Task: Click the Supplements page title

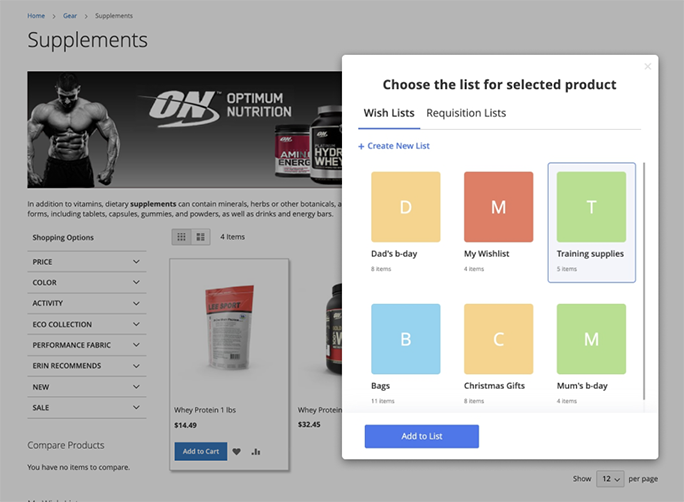Action: (88, 40)
